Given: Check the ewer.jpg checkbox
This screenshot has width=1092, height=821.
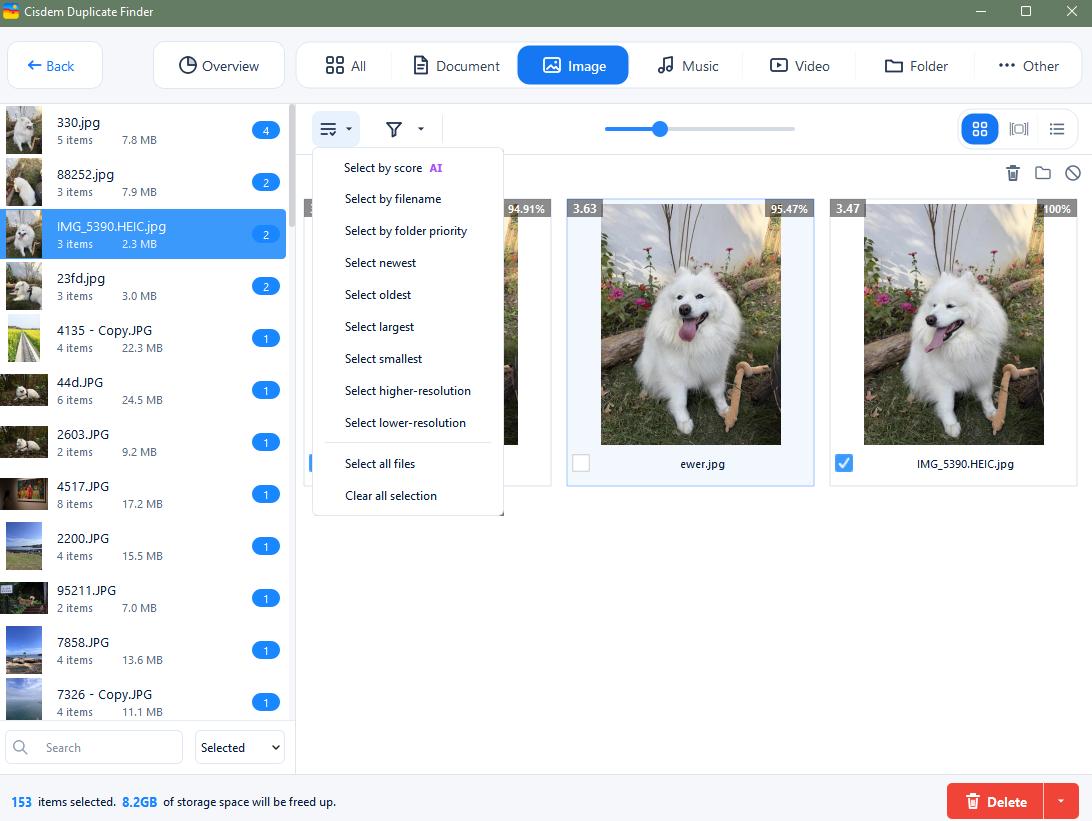Looking at the screenshot, I should [581, 463].
